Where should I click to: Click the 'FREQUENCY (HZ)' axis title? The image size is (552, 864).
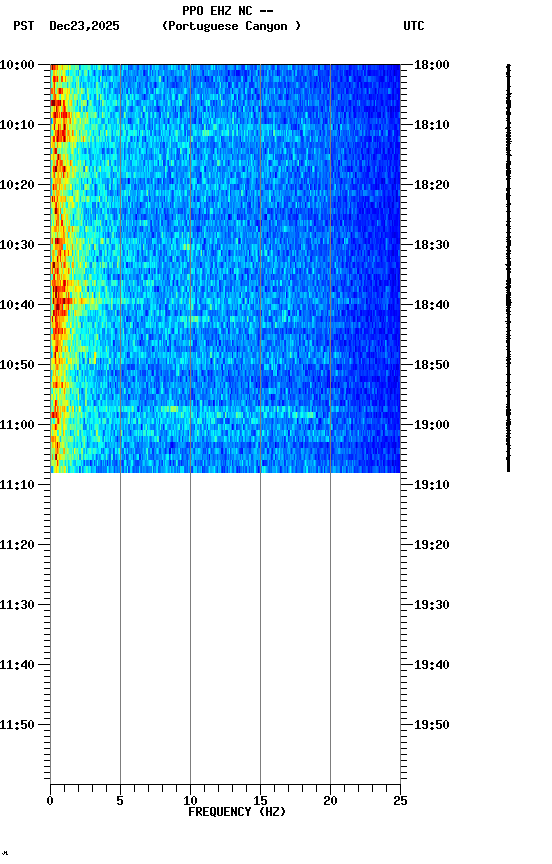click(x=237, y=812)
